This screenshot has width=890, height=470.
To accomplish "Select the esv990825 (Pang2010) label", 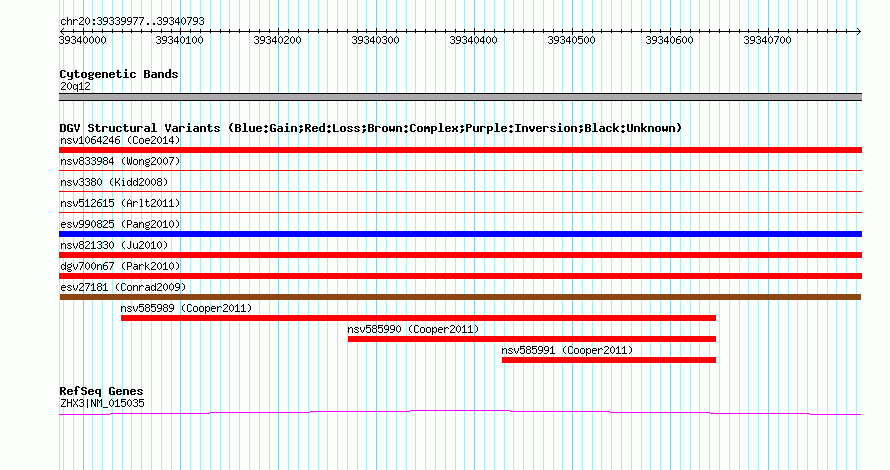I will point(120,224).
